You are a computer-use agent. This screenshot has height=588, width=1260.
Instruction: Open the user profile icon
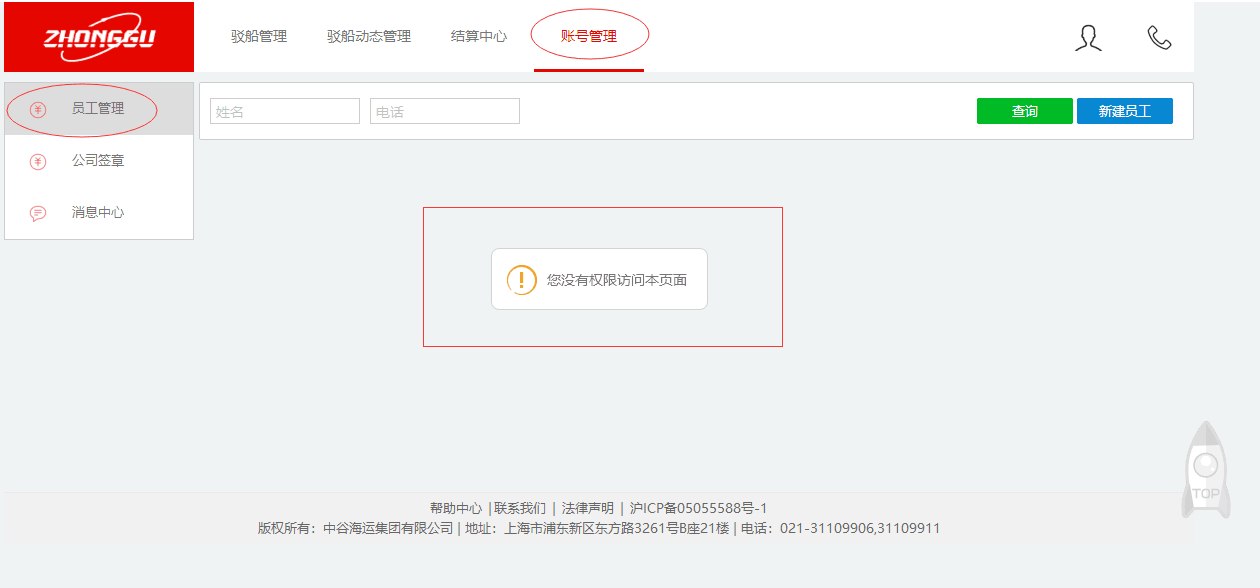click(x=1088, y=38)
